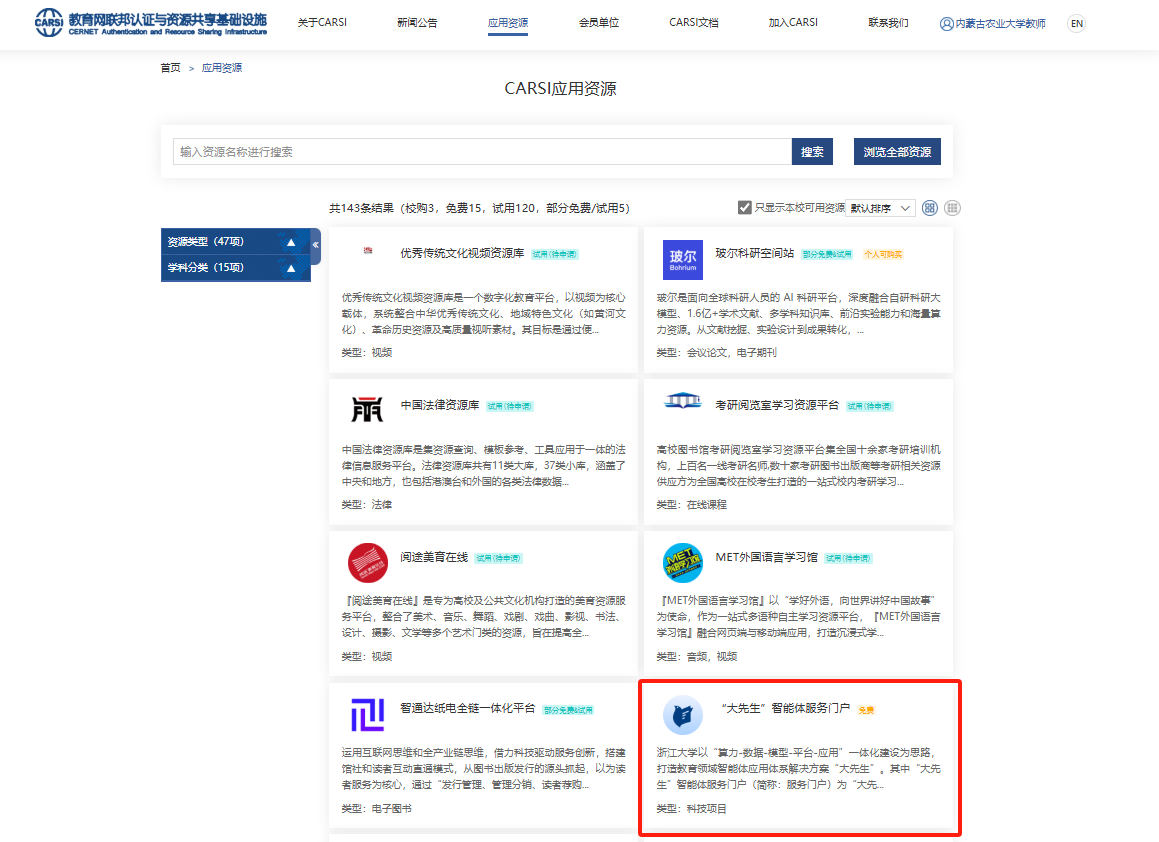Screen dimensions: 1159x842
Task: Switch language with the EN button
Action: tap(1077, 24)
